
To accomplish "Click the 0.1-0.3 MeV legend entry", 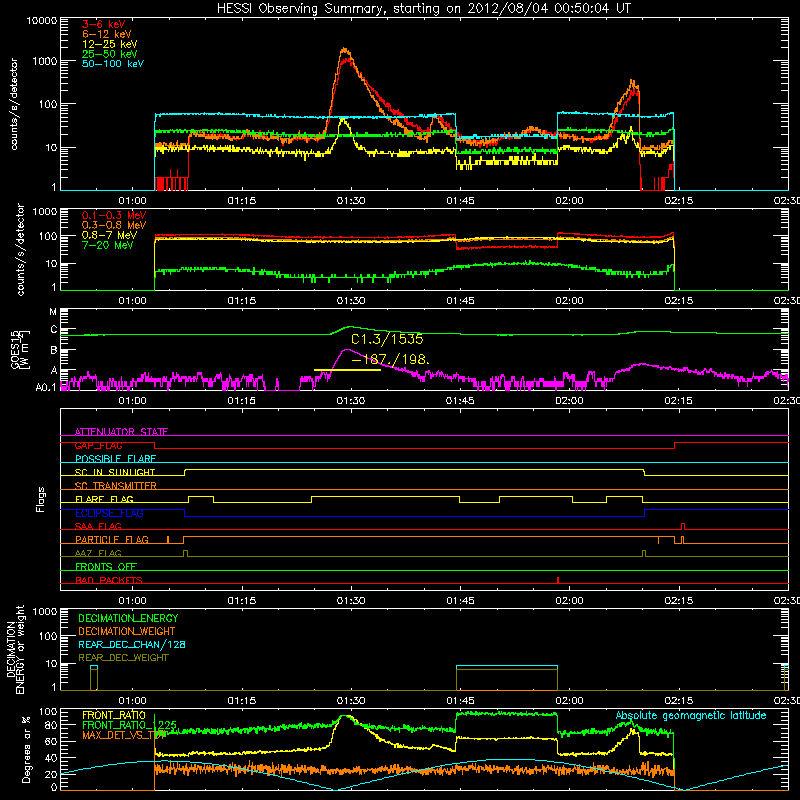I will pyautogui.click(x=114, y=215).
